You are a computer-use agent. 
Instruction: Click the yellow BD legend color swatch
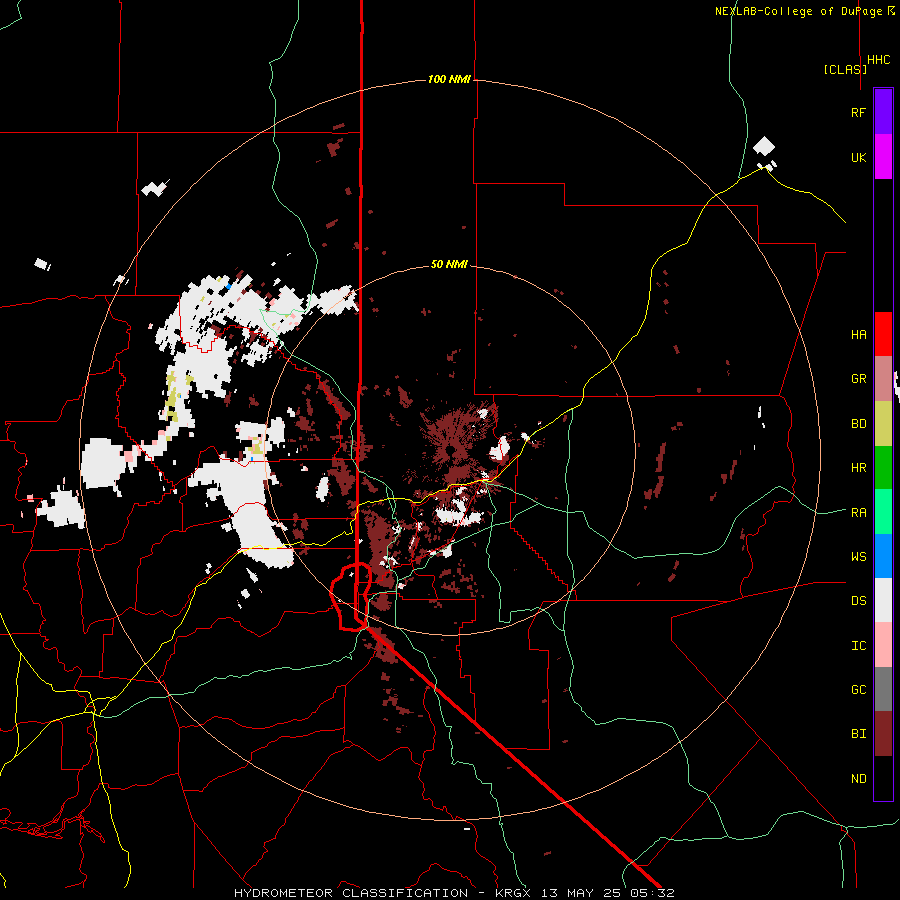[x=883, y=424]
